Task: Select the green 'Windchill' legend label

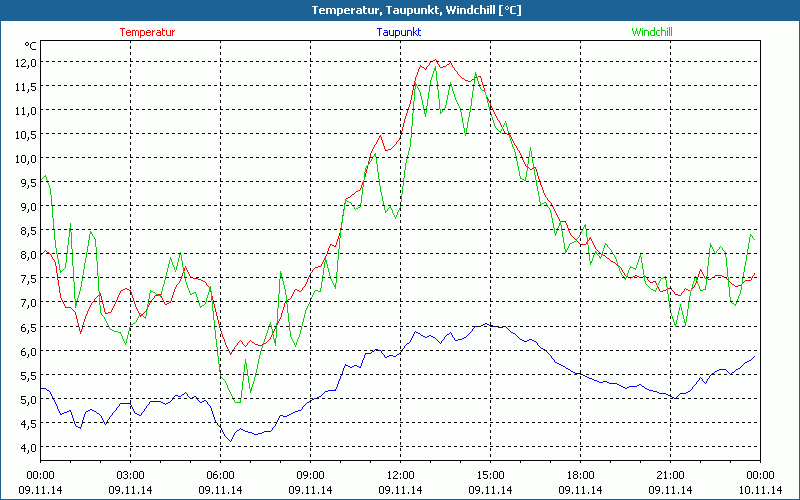Action: pyautogui.click(x=652, y=32)
